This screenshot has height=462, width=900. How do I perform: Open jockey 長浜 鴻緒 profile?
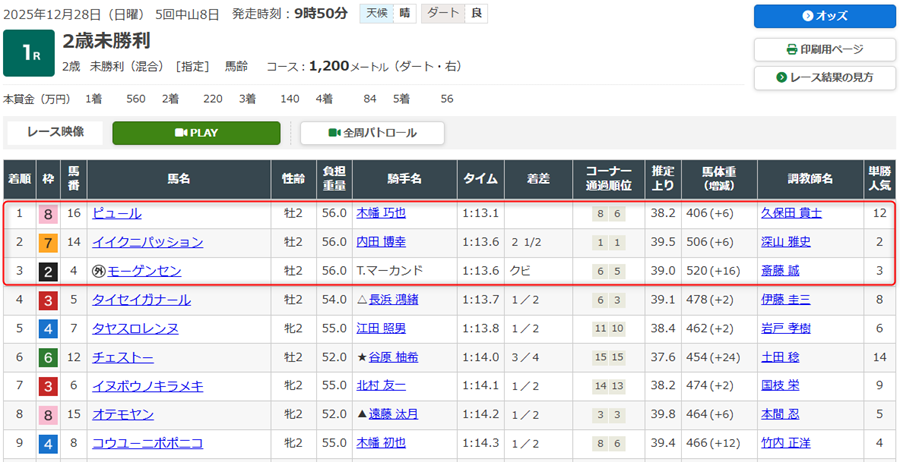click(393, 300)
